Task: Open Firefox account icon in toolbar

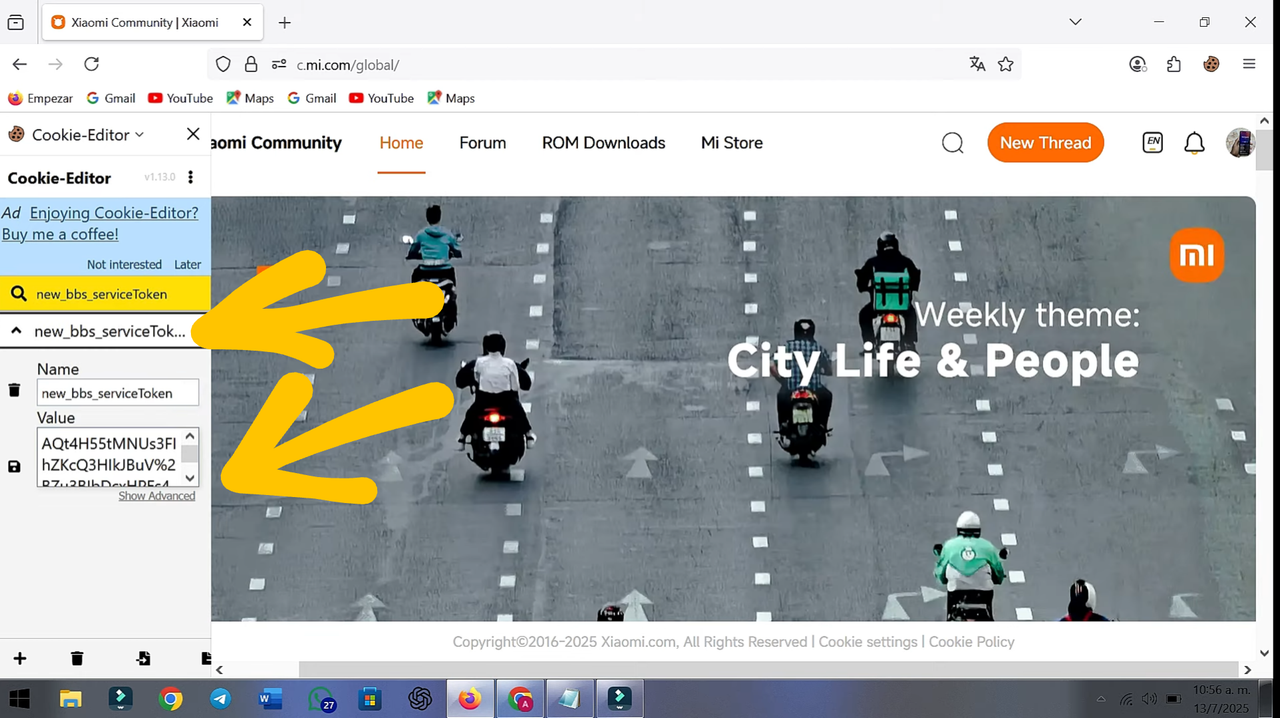Action: pyautogui.click(x=1137, y=64)
